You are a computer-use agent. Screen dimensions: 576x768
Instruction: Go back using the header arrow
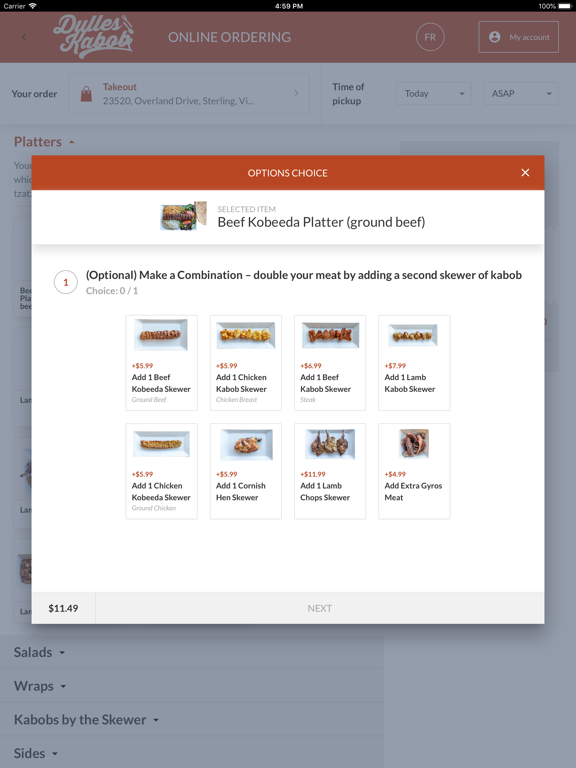(x=24, y=37)
